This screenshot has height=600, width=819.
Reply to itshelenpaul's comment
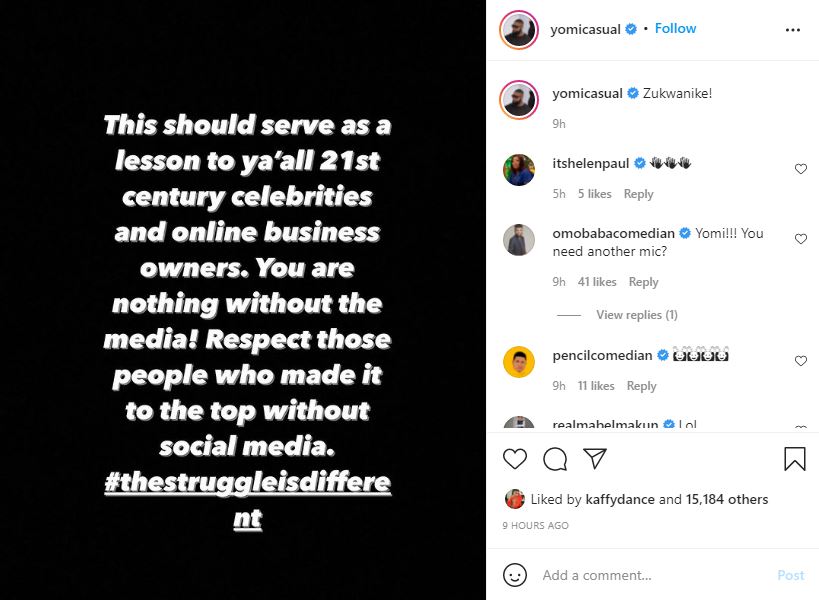pos(638,193)
